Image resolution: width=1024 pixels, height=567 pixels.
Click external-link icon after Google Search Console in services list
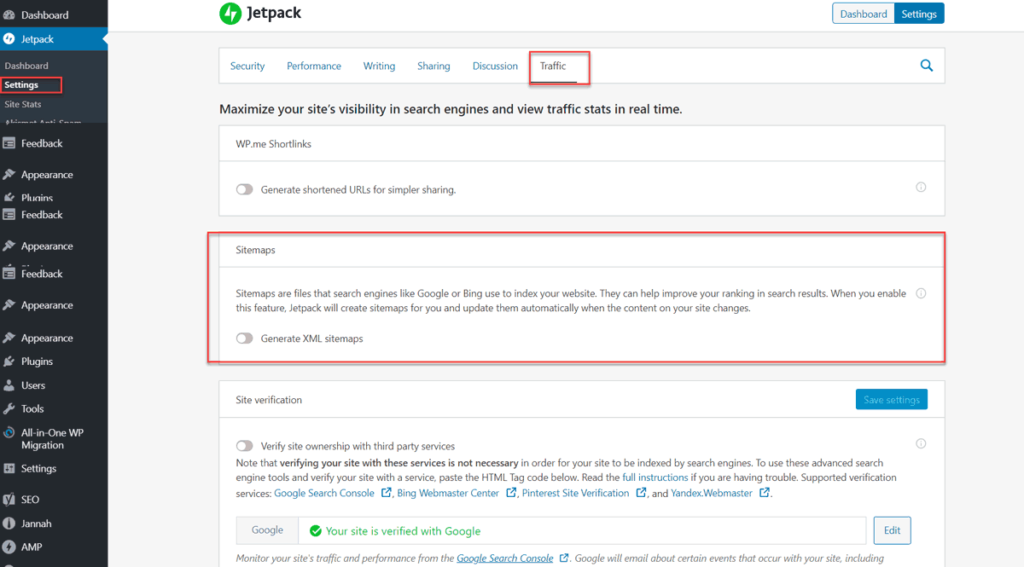click(x=386, y=493)
